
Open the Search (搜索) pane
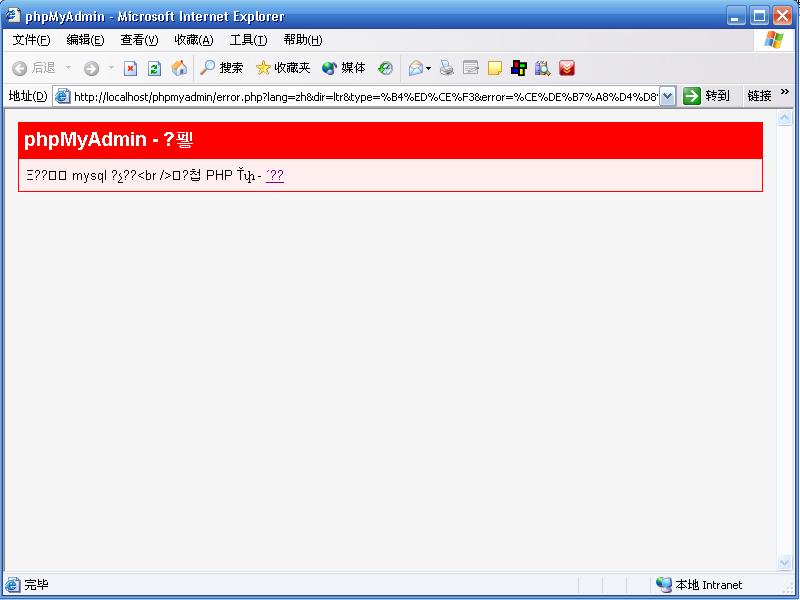click(221, 68)
